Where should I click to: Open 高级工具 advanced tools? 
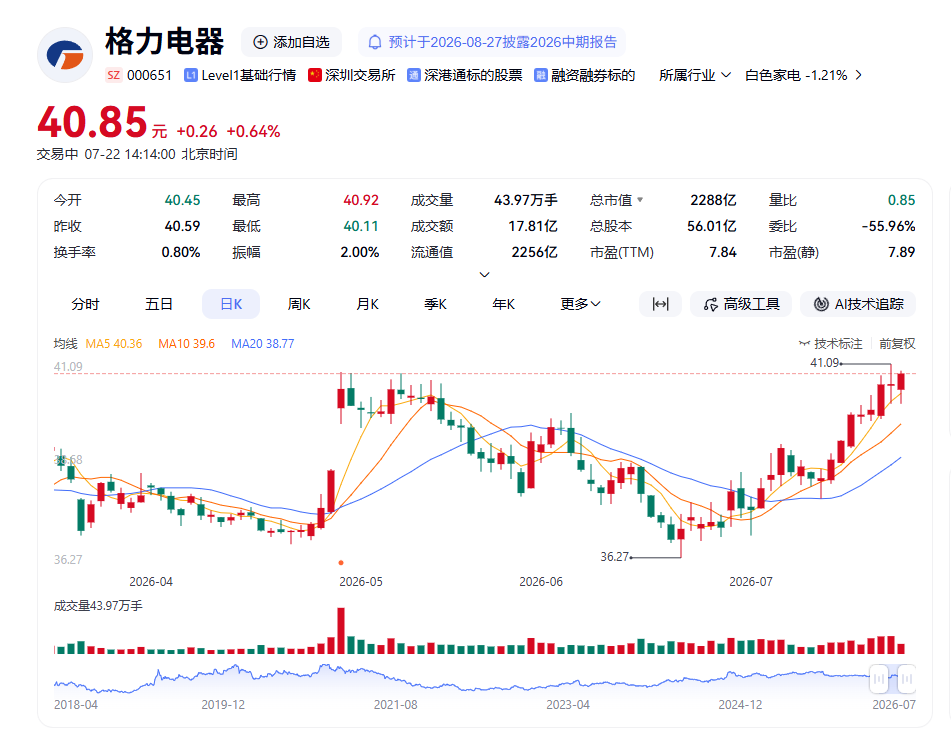click(741, 304)
